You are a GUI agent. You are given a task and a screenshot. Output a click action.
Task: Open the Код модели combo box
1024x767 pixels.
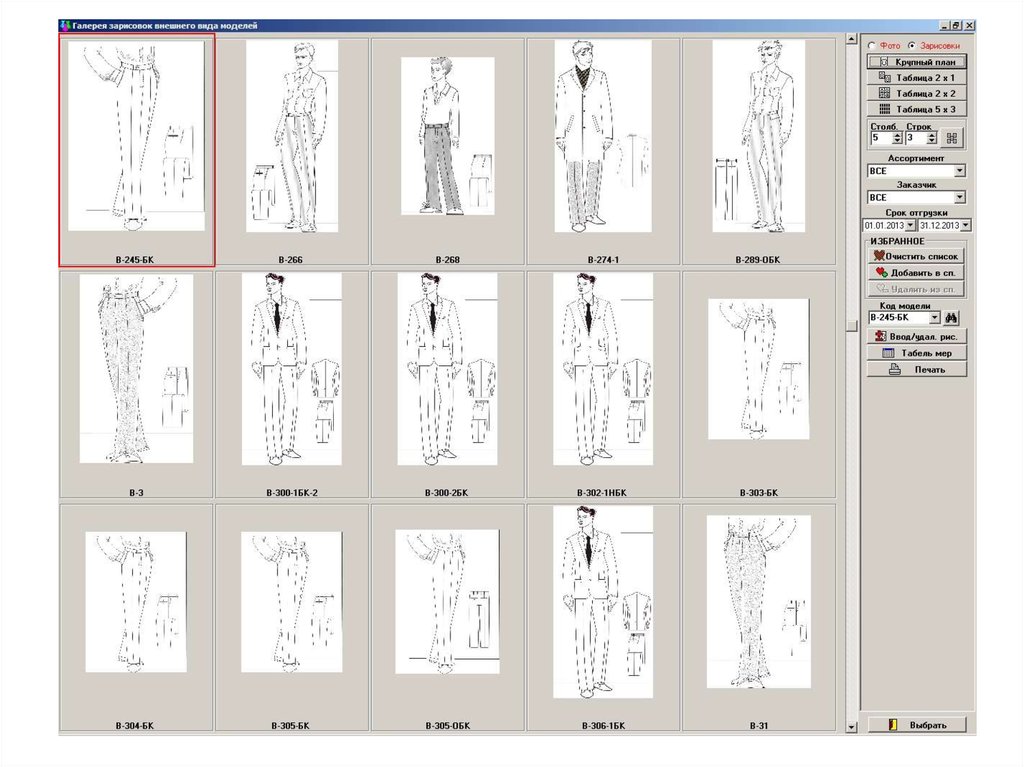(x=935, y=318)
